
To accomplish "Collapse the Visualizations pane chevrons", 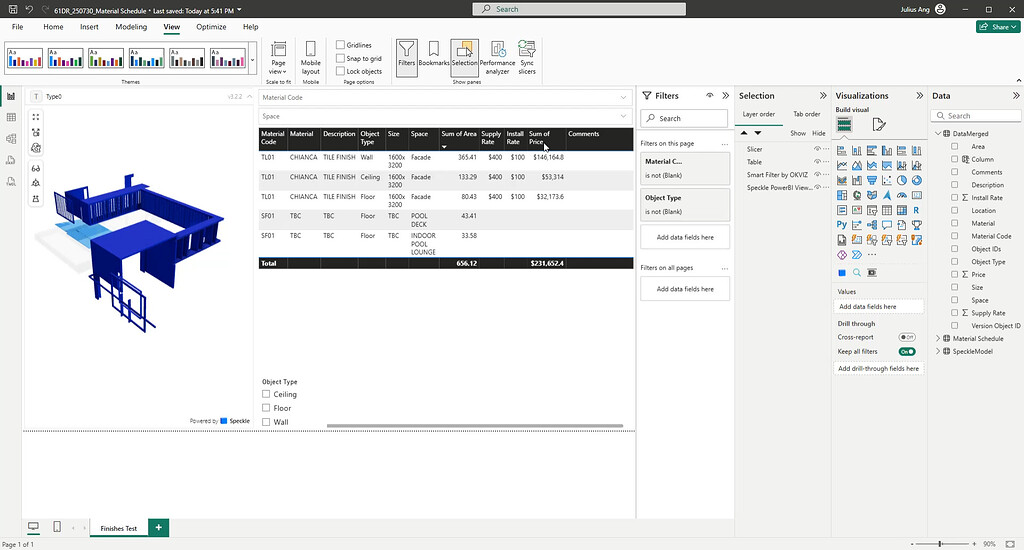I will [920, 95].
